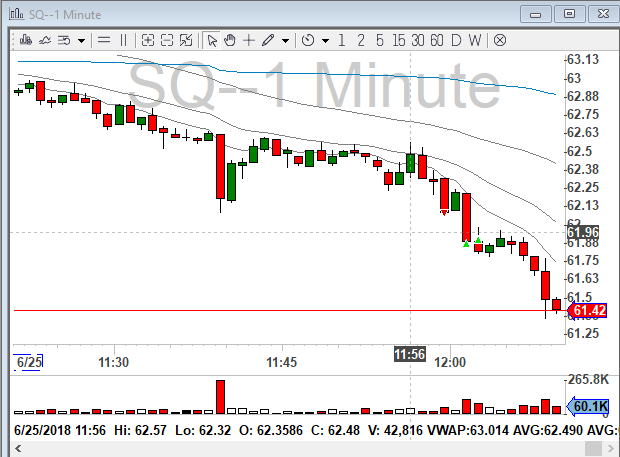Image resolution: width=620 pixels, height=457 pixels.
Task: Open the chart type bars icon
Action: tap(26, 40)
